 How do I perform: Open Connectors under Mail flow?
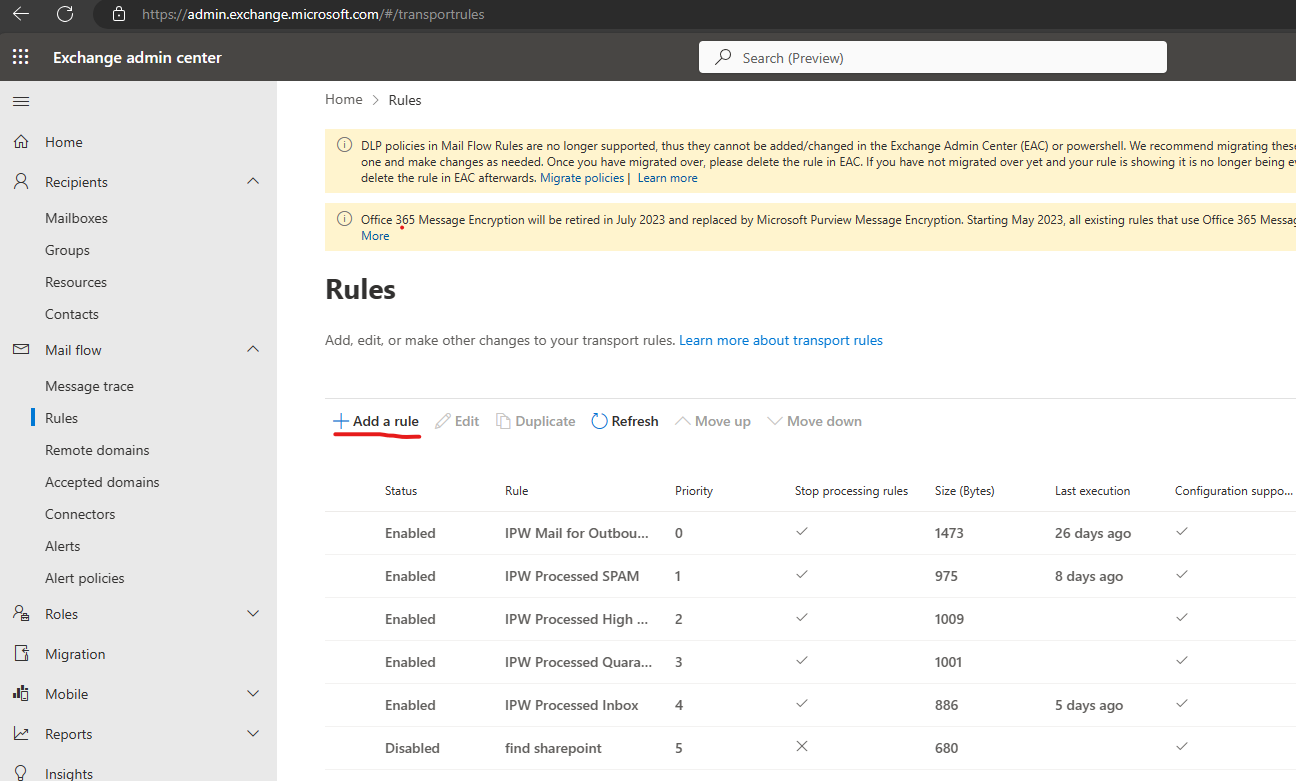pos(80,514)
